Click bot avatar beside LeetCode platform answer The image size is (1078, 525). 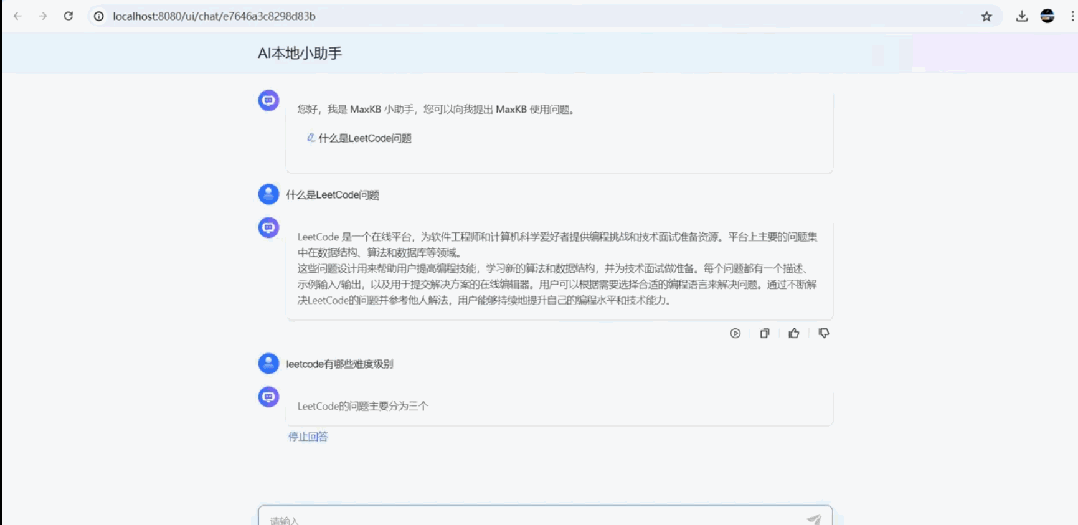pyautogui.click(x=268, y=227)
